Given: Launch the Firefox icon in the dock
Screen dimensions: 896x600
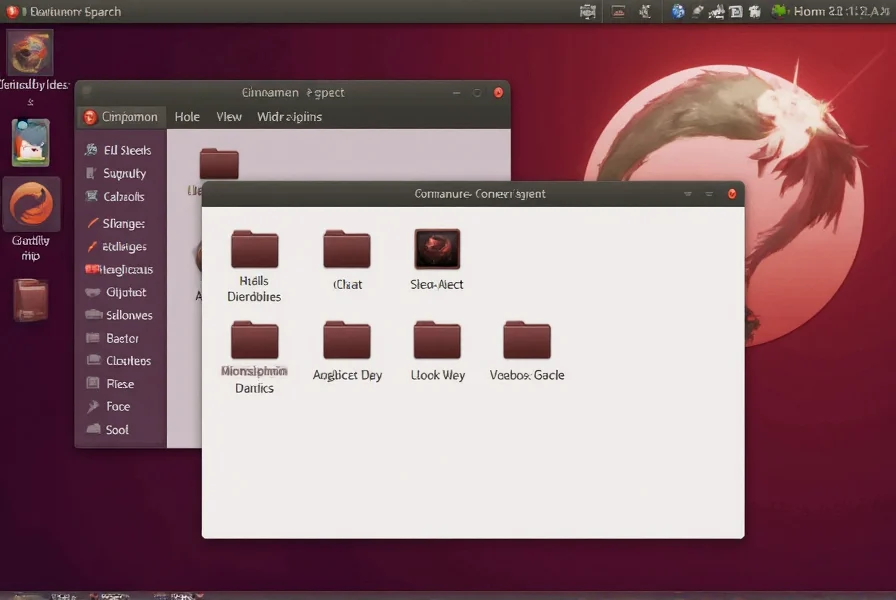Looking at the screenshot, I should [x=32, y=205].
